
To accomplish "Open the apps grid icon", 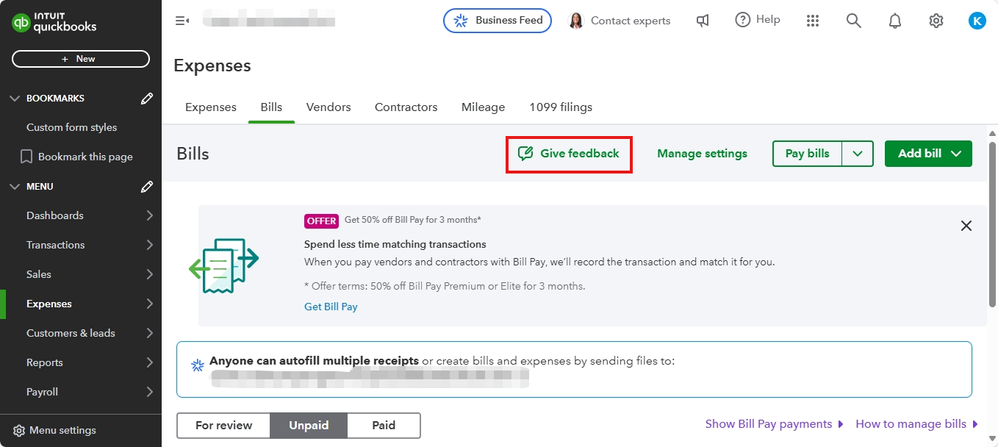I will (813, 20).
